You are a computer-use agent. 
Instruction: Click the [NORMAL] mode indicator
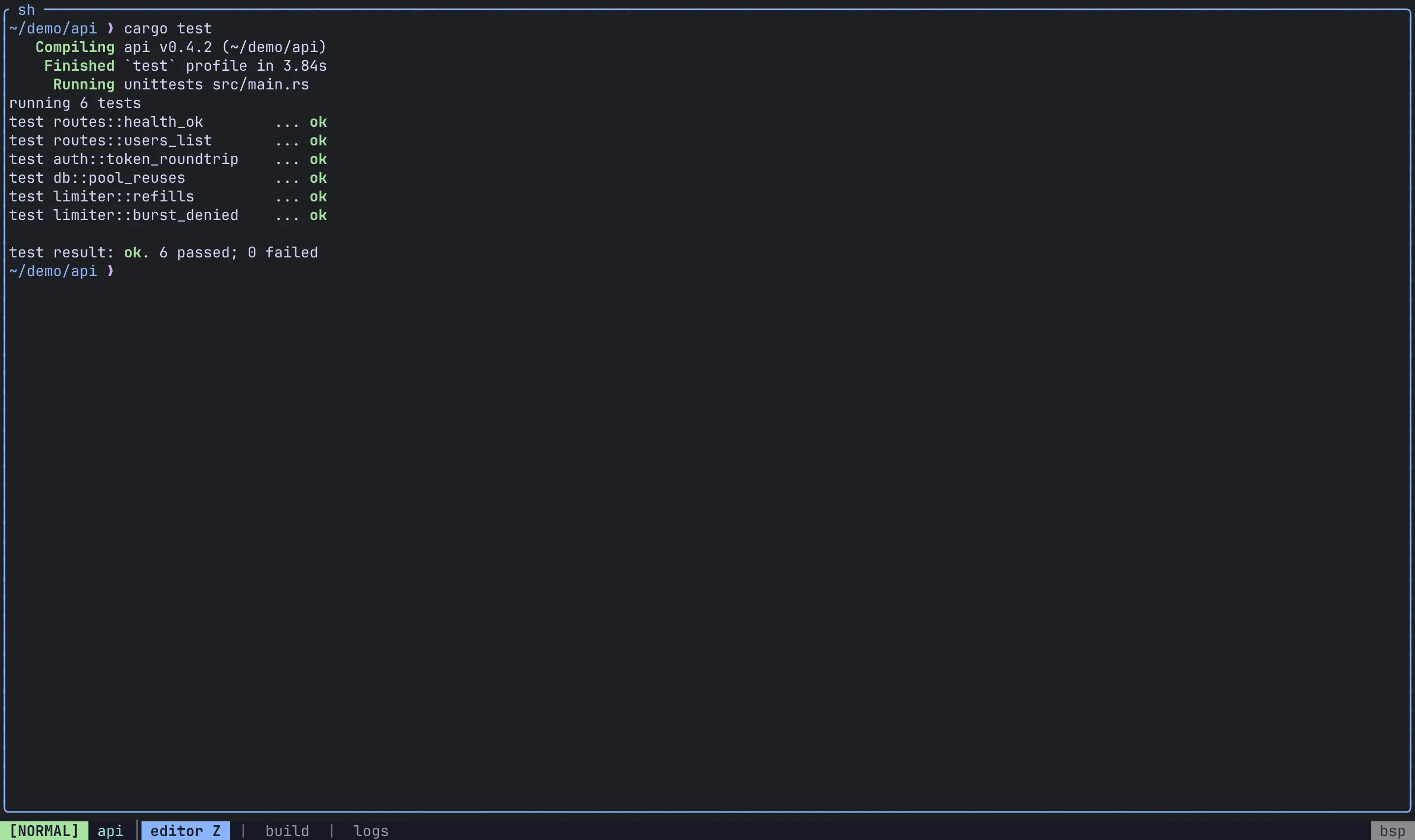pyautogui.click(x=44, y=830)
